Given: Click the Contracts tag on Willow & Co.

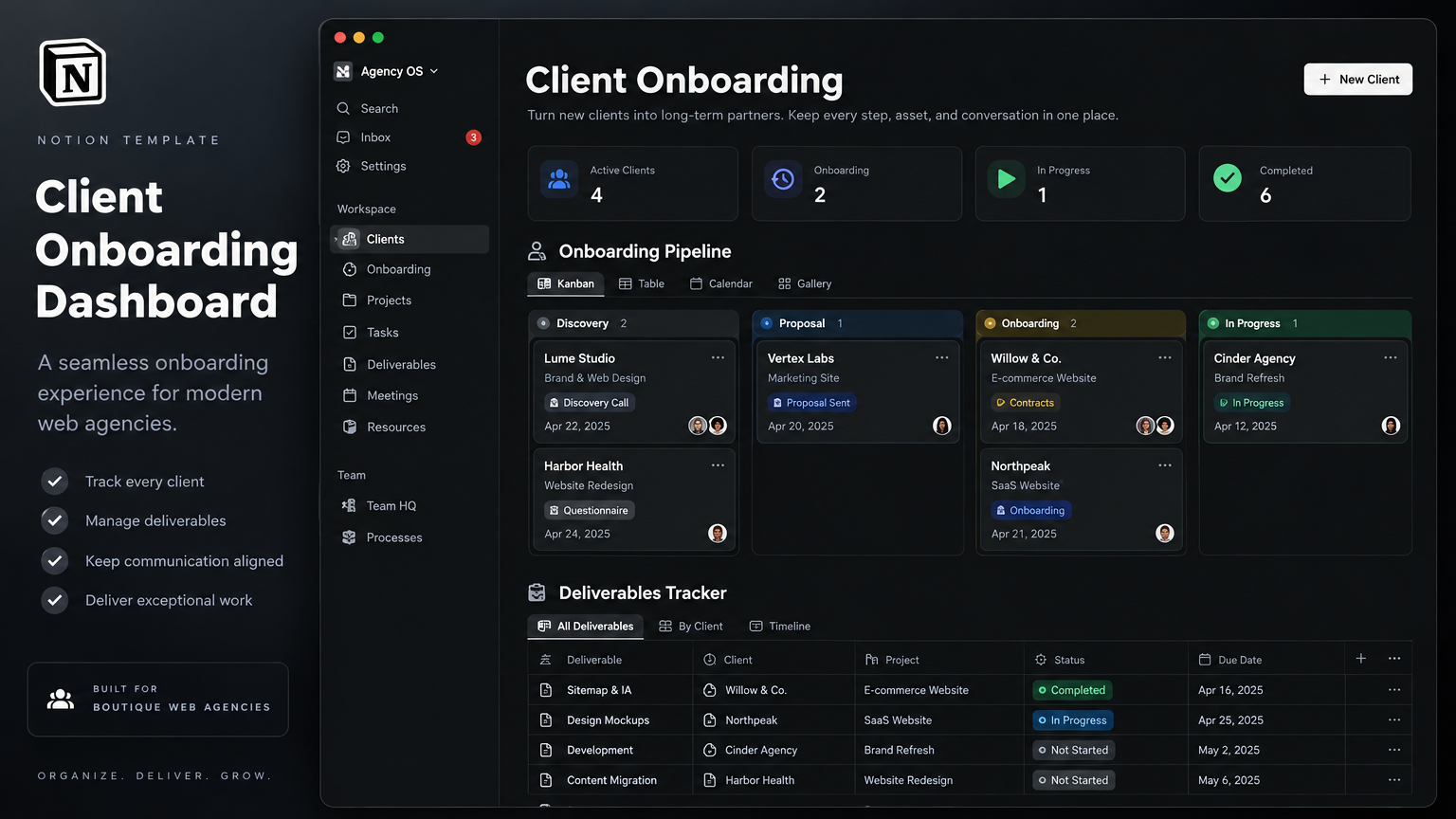Looking at the screenshot, I should pos(1025,403).
